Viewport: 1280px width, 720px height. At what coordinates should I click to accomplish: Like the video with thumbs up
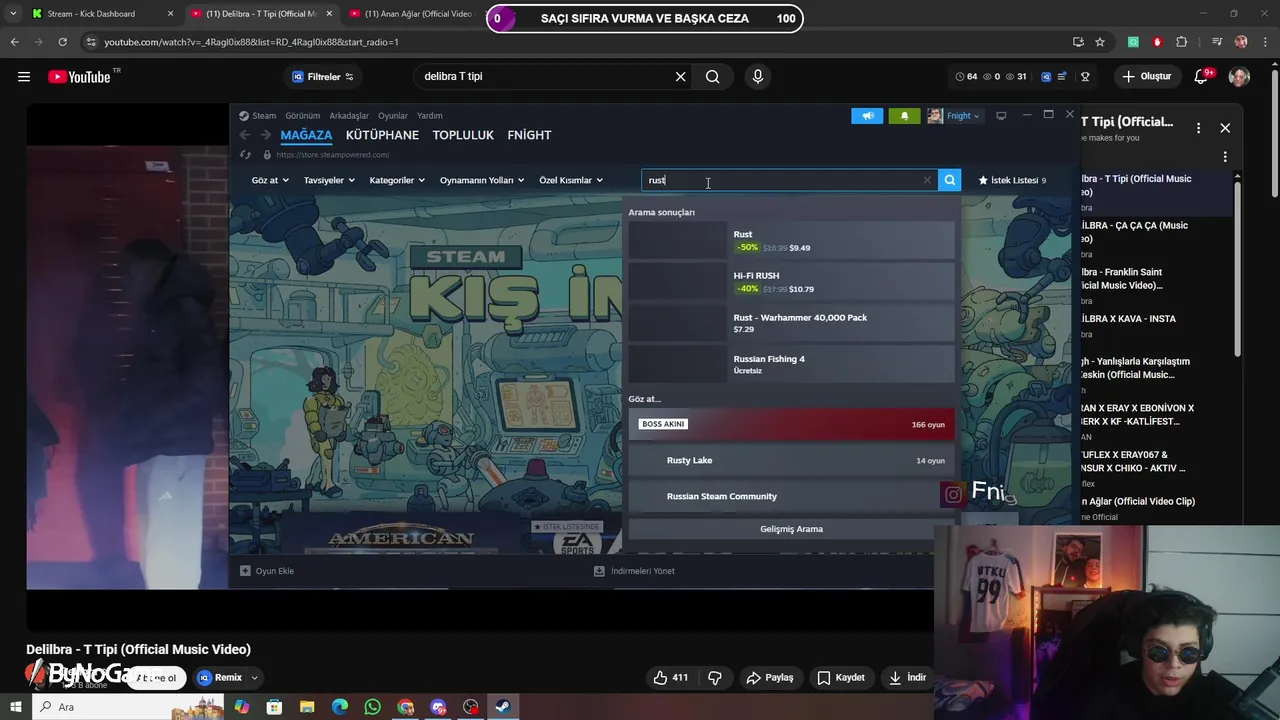pyautogui.click(x=670, y=678)
